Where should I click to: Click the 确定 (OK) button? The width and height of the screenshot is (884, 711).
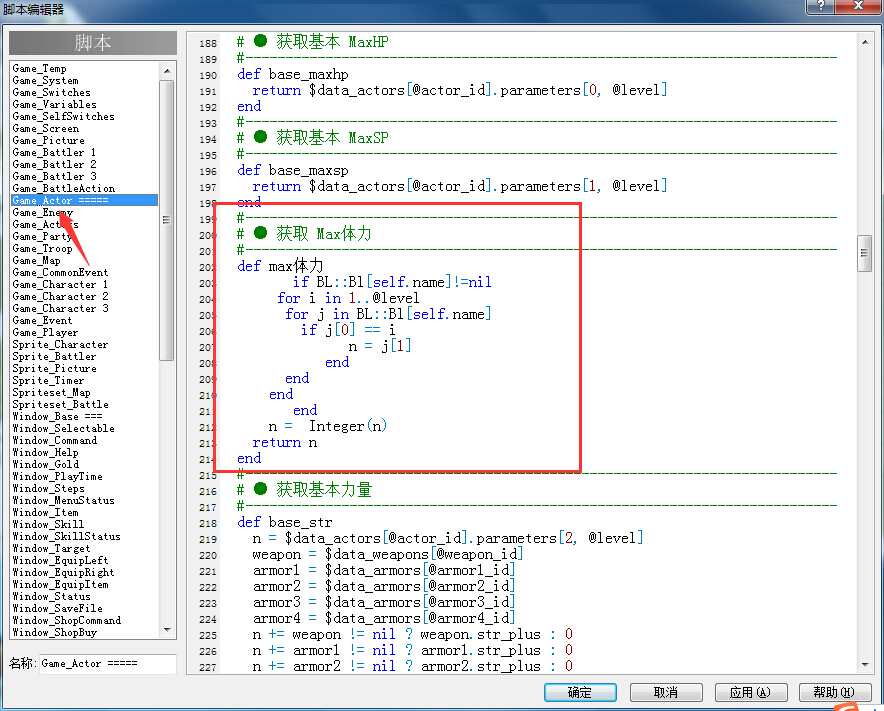580,692
